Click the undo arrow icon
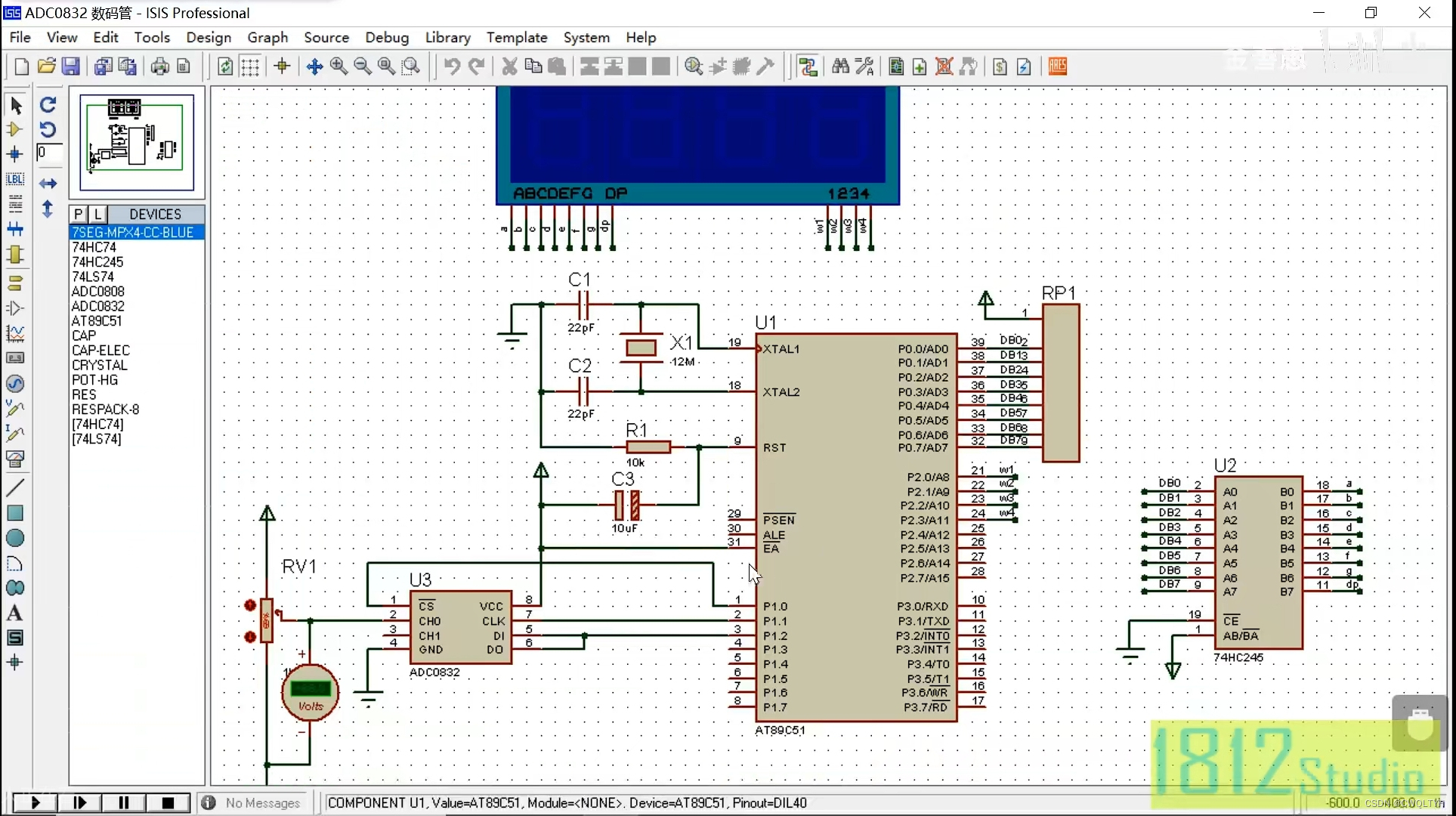1456x816 pixels. tap(451, 66)
